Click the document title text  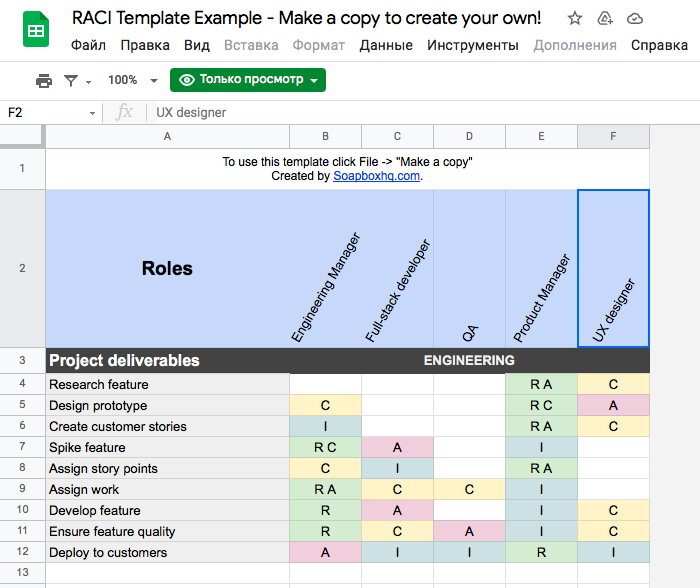point(306,18)
